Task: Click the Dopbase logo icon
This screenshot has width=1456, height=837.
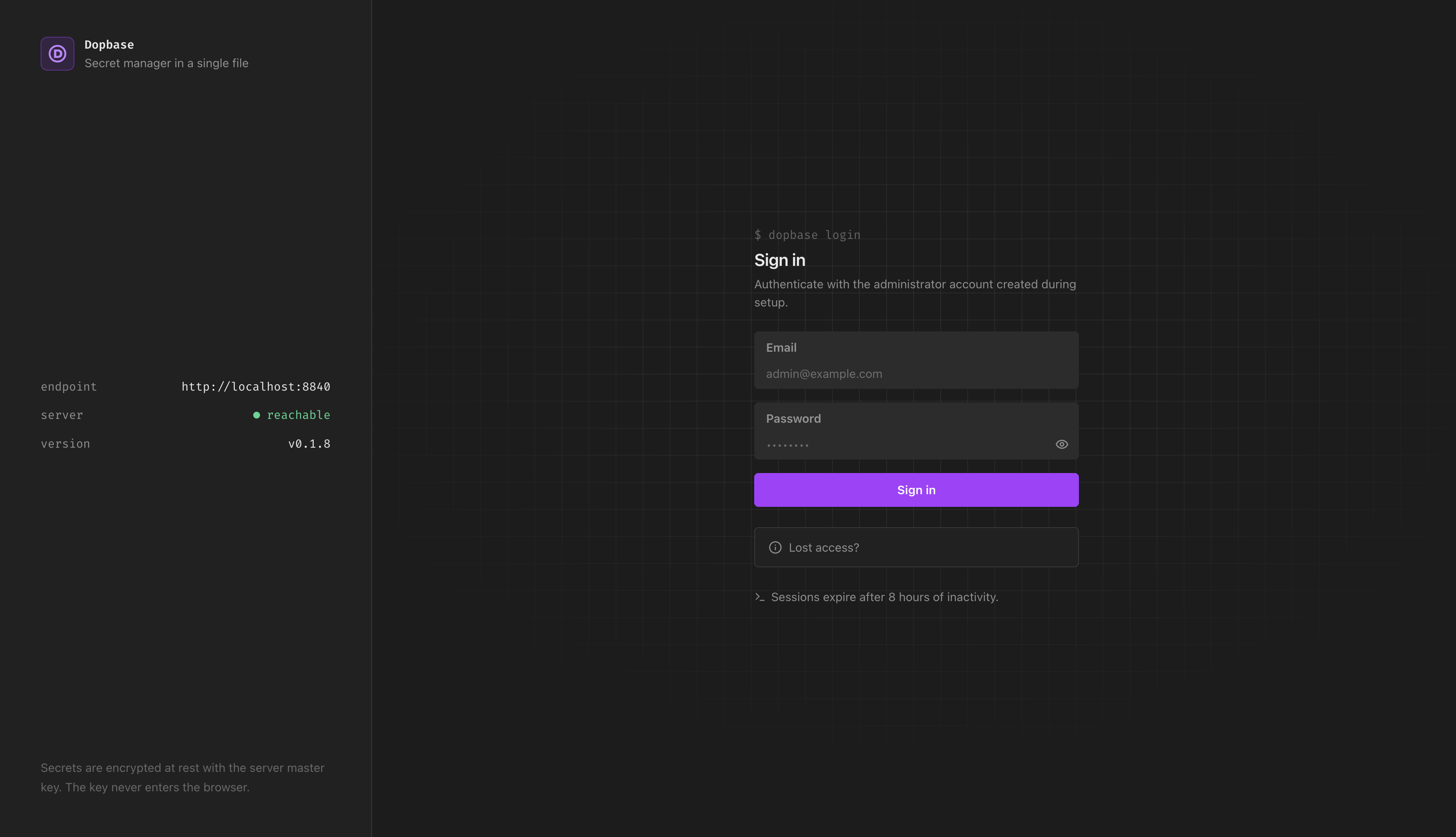Action: click(57, 53)
